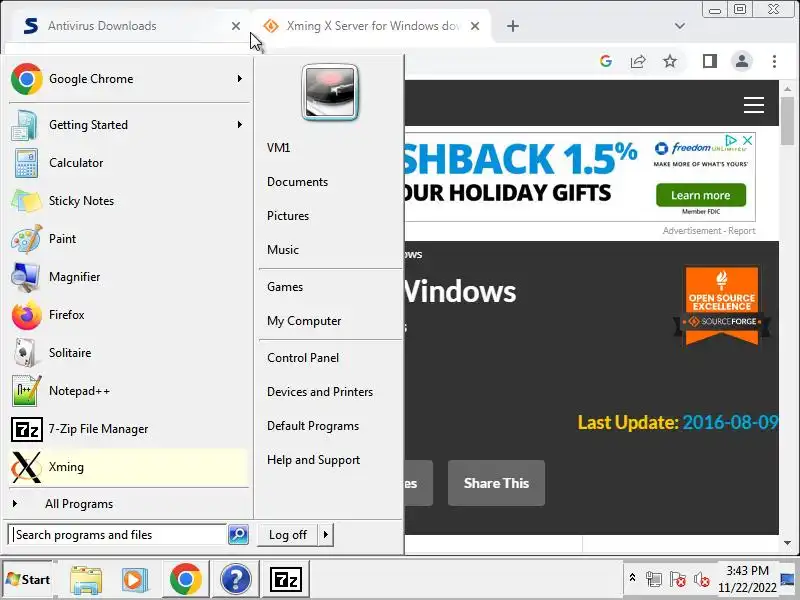Open Calculator from Start menu
The height and width of the screenshot is (600, 800).
(x=129, y=163)
